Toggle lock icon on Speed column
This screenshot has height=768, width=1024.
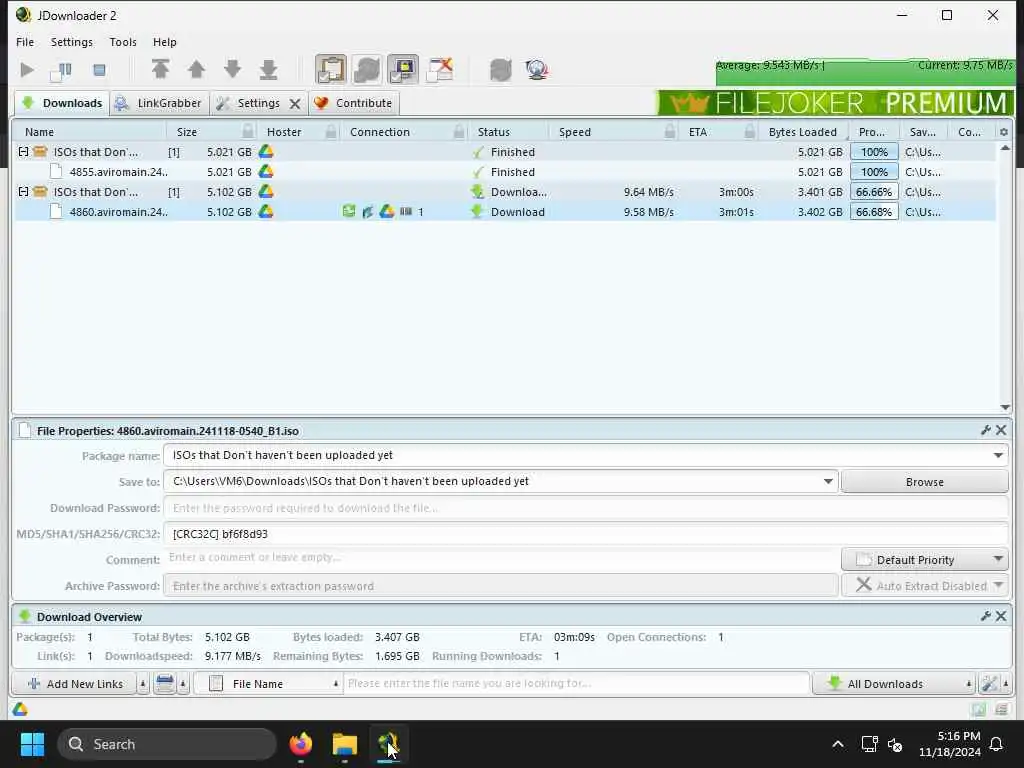pos(670,131)
